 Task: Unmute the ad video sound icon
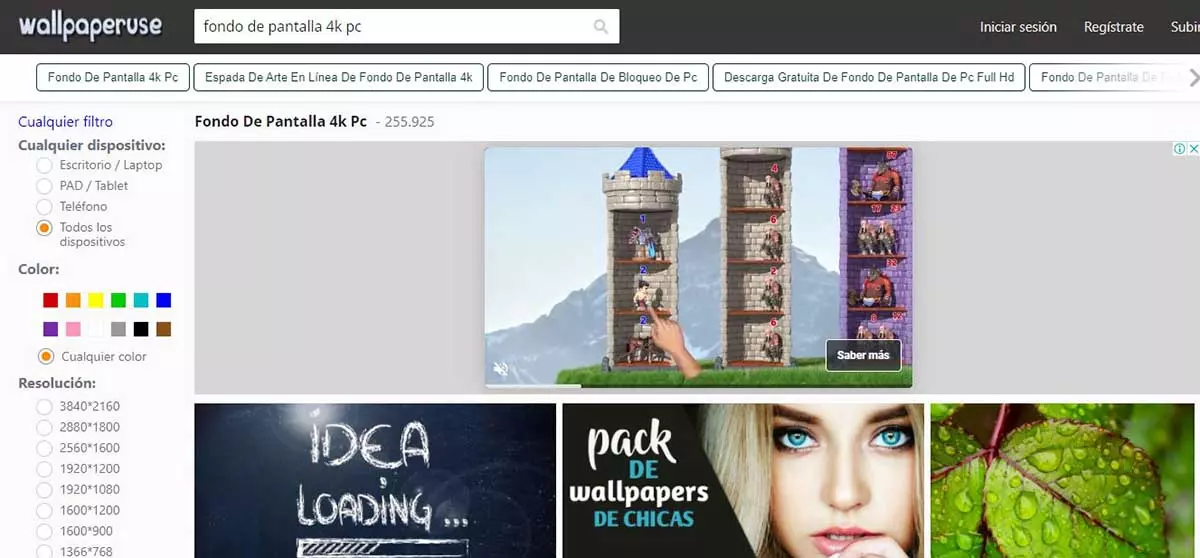click(502, 369)
